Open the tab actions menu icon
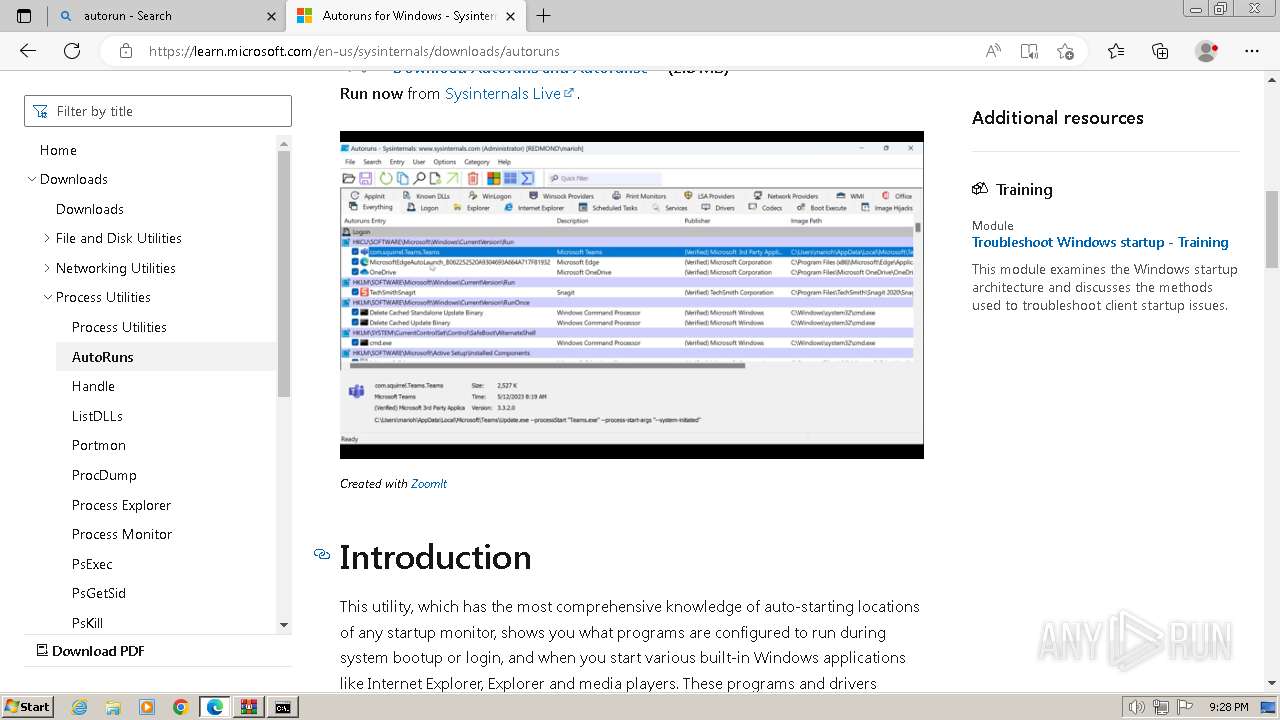1280x720 pixels. click(24, 16)
